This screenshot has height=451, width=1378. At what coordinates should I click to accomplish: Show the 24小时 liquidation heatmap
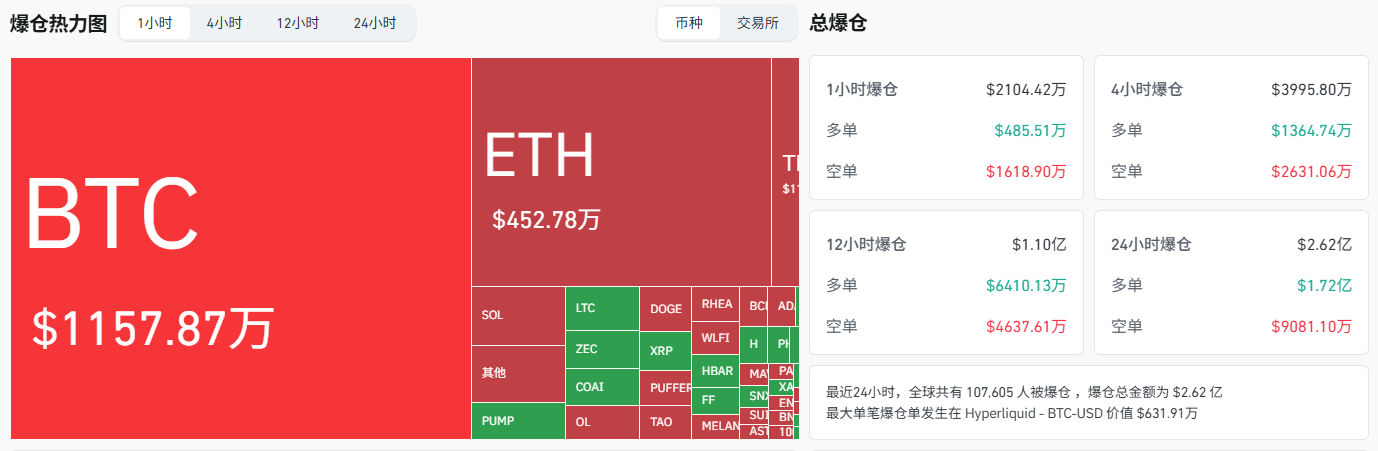point(374,23)
